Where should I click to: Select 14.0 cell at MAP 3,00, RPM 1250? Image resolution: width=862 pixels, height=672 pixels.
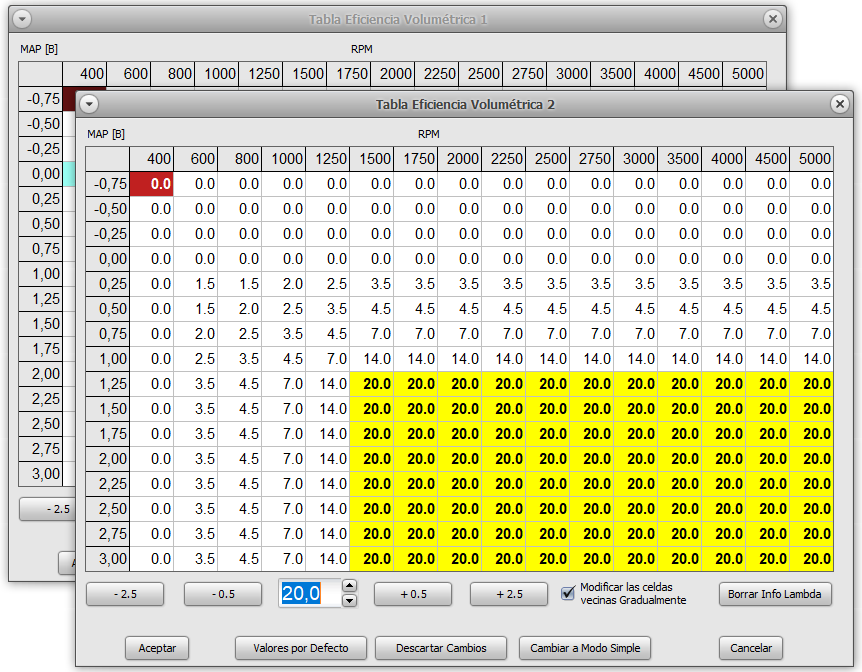328,559
